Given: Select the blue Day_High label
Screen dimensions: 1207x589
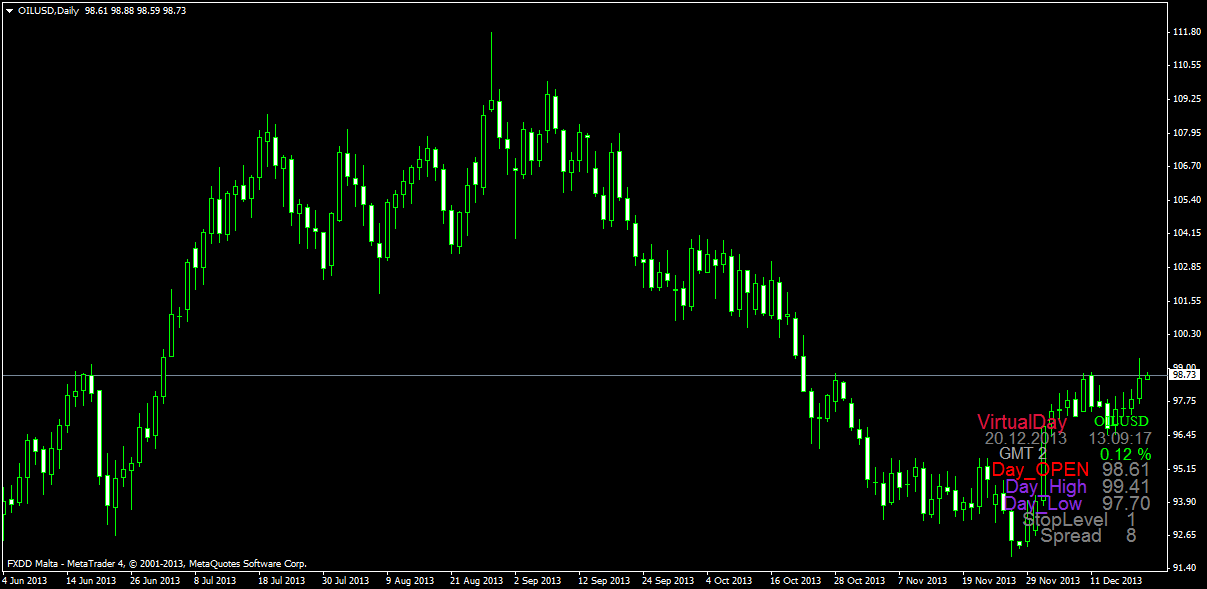Looking at the screenshot, I should pos(1045,487).
